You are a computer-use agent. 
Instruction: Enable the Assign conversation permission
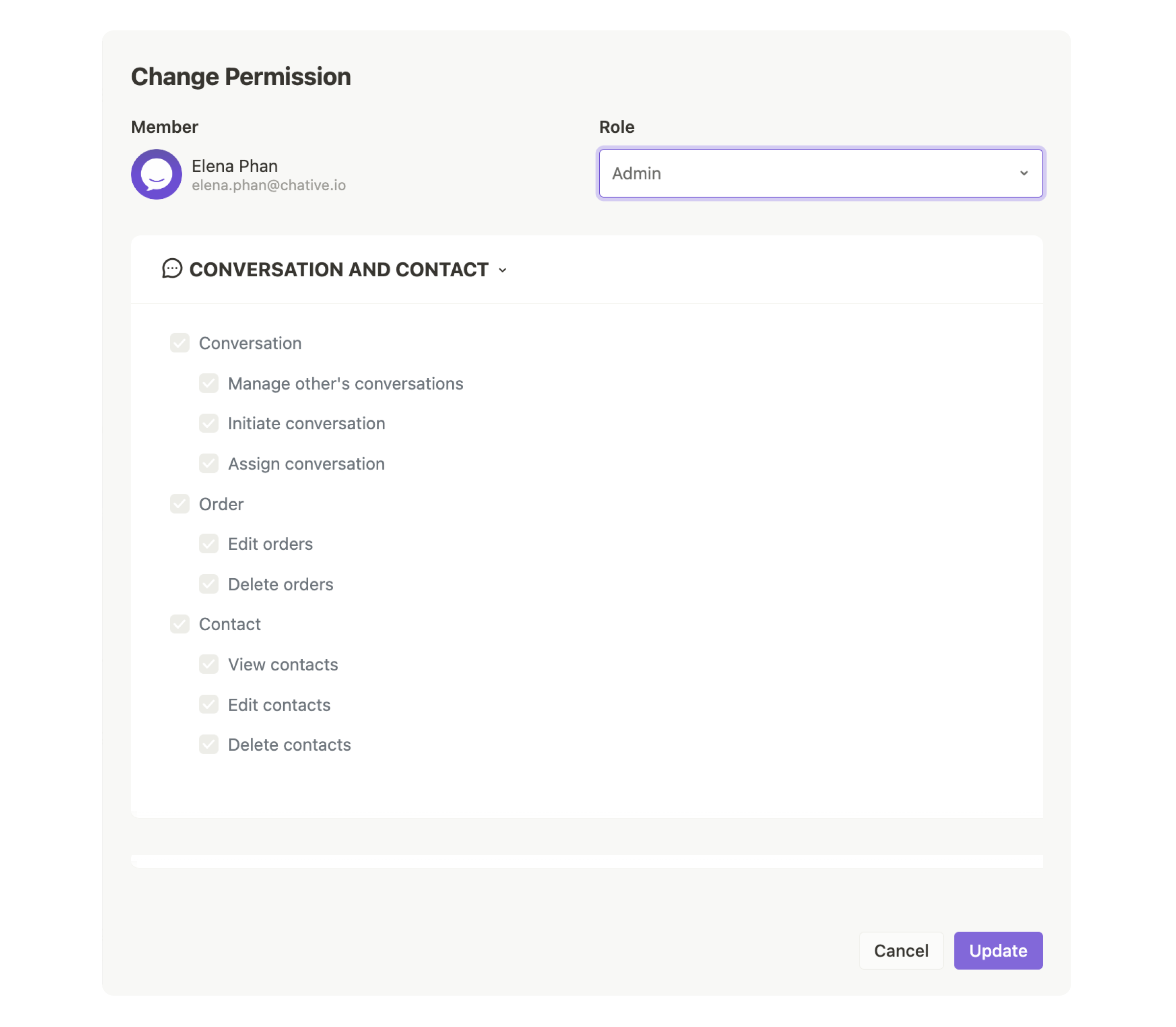pyautogui.click(x=209, y=463)
